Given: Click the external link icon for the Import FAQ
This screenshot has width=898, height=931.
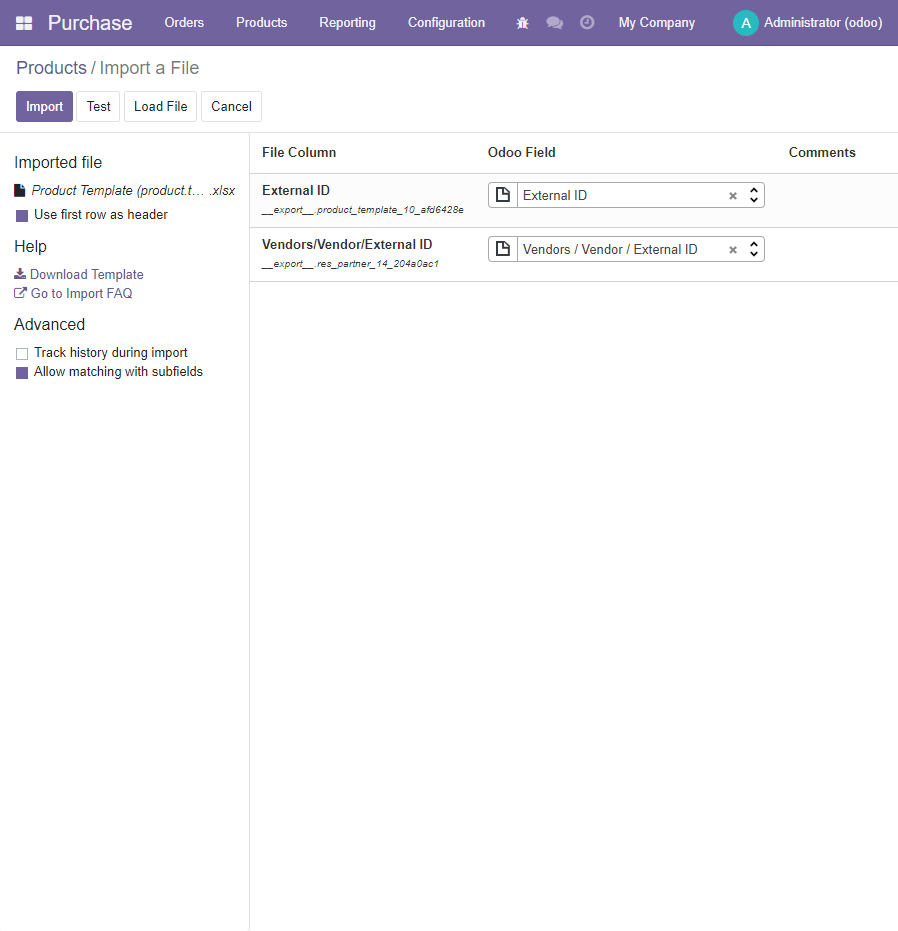Looking at the screenshot, I should (x=20, y=293).
